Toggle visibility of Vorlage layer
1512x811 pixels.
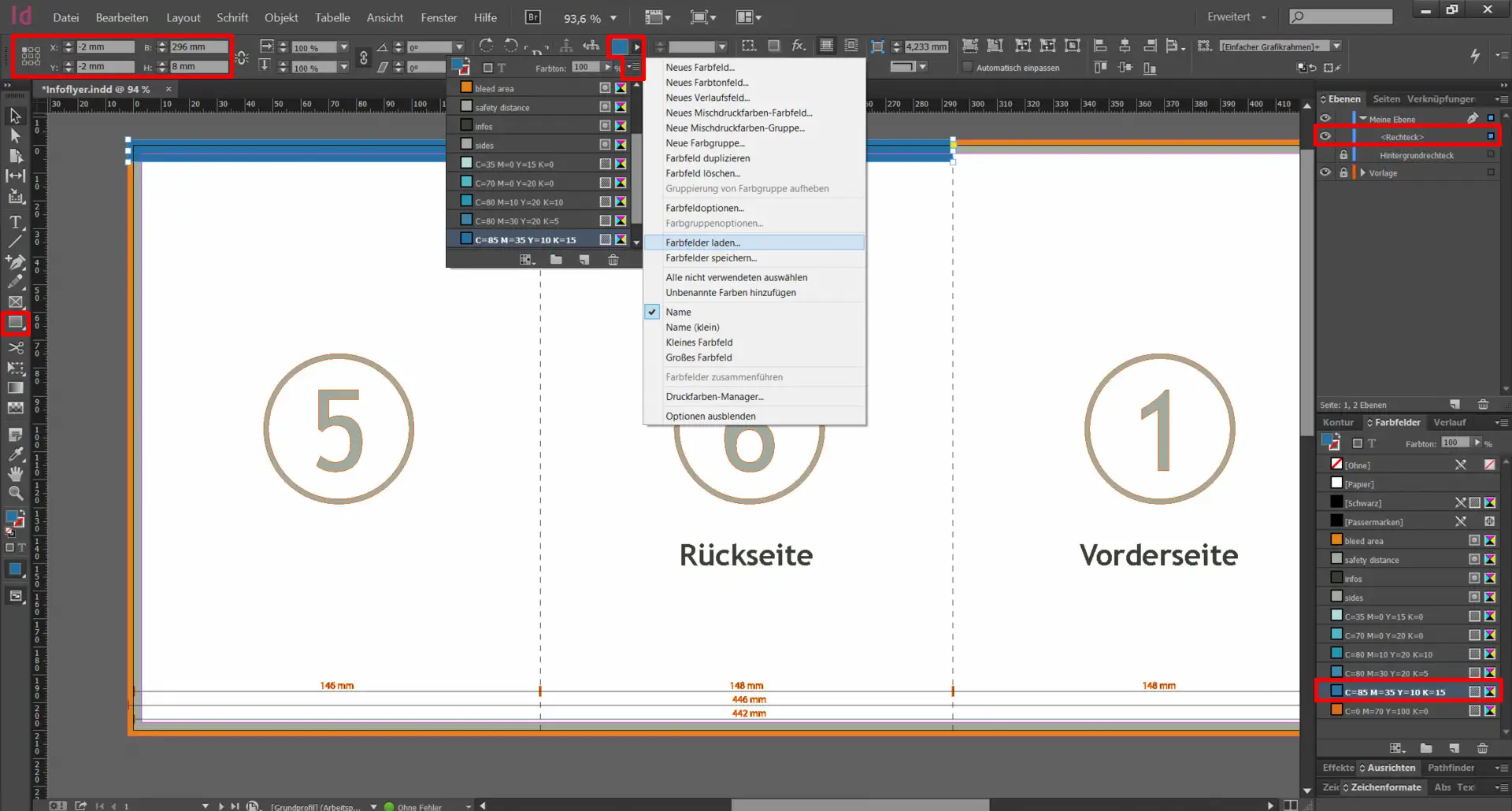coord(1325,172)
